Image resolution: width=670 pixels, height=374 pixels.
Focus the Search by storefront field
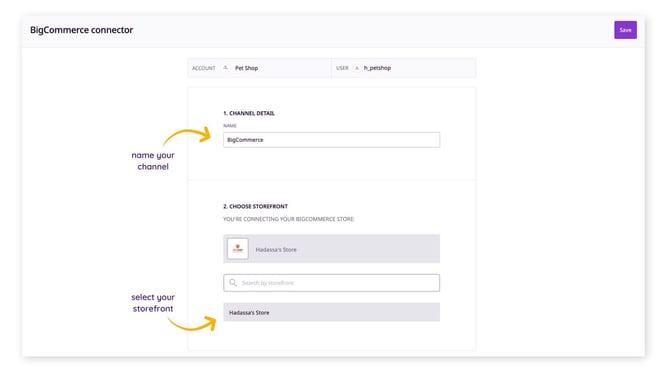coord(331,283)
